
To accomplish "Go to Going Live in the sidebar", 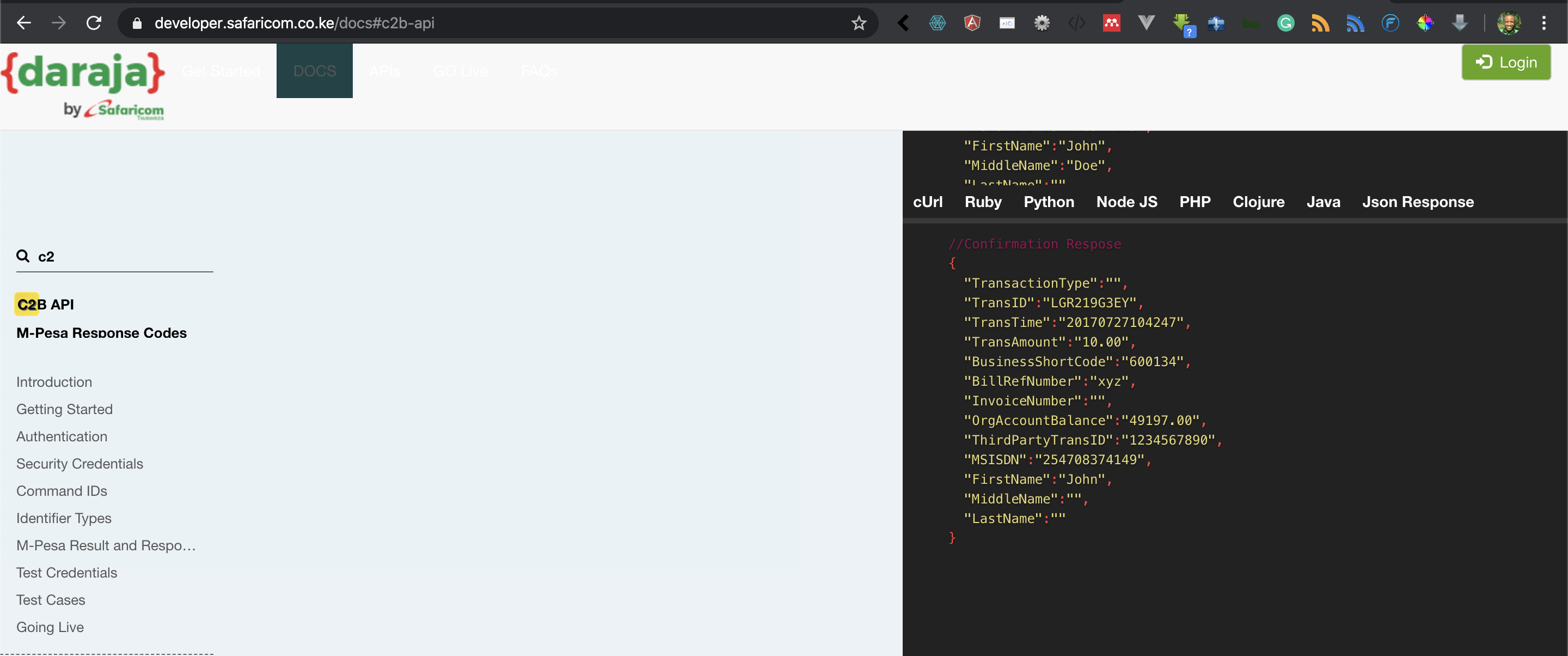I will point(50,627).
